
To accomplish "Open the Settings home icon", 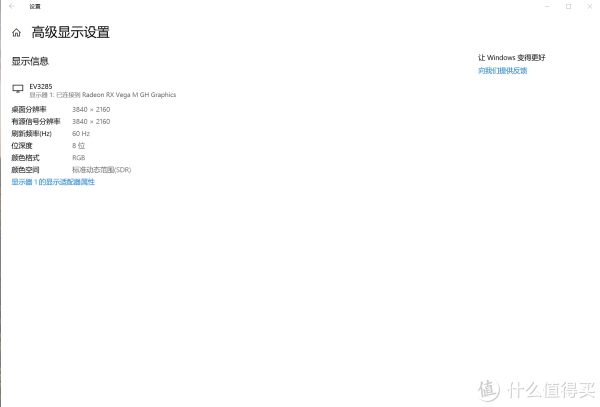I will coord(16,33).
